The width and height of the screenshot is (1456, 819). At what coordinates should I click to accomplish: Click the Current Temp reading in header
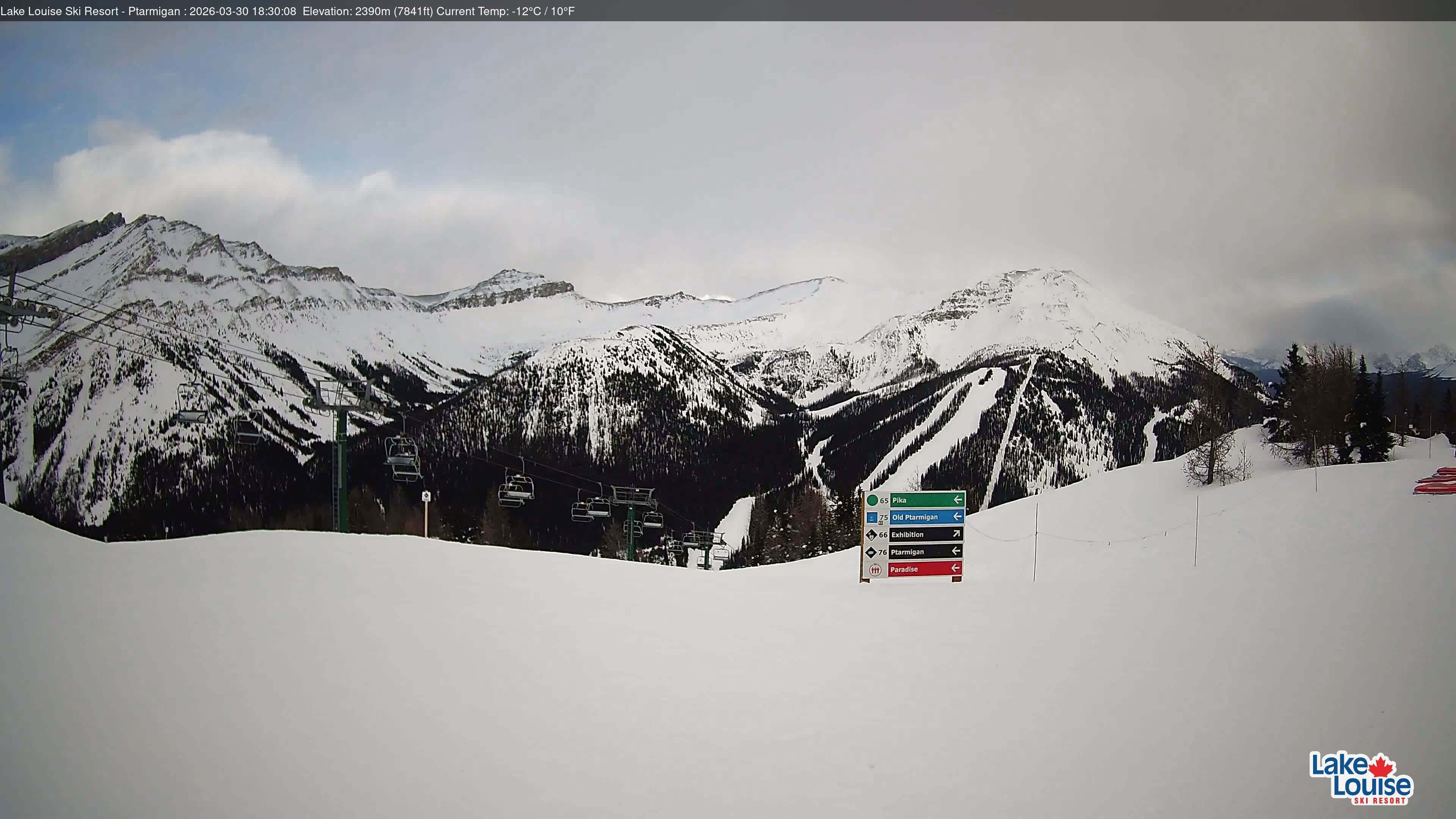point(505,11)
